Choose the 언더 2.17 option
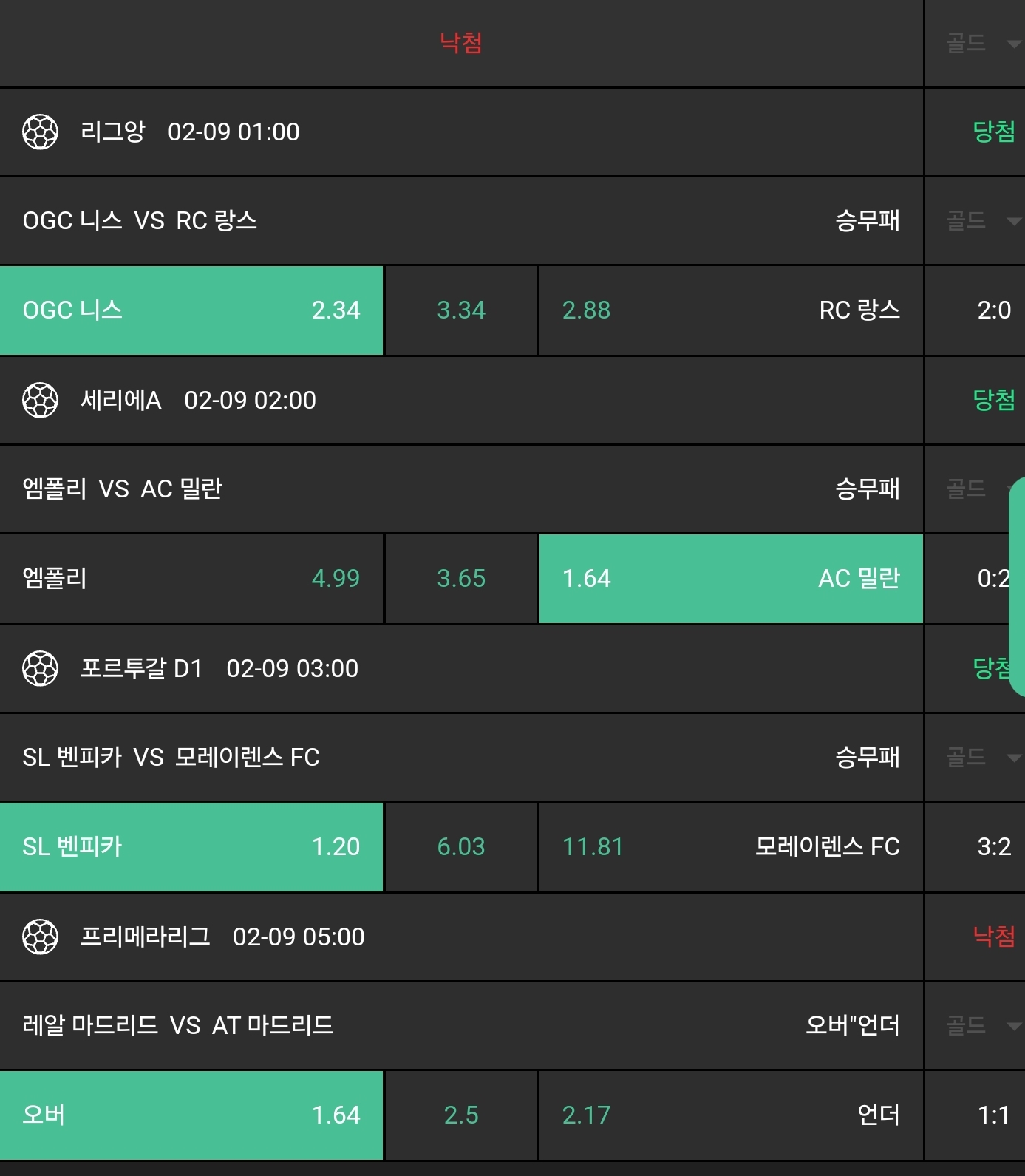The width and height of the screenshot is (1025, 1176). [731, 1115]
